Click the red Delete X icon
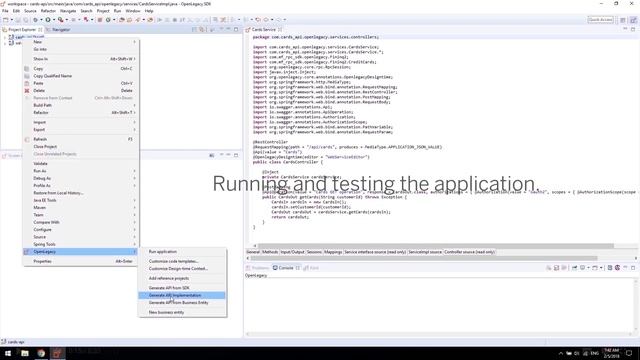This screenshot has height=360, width=640. (x=27, y=91)
